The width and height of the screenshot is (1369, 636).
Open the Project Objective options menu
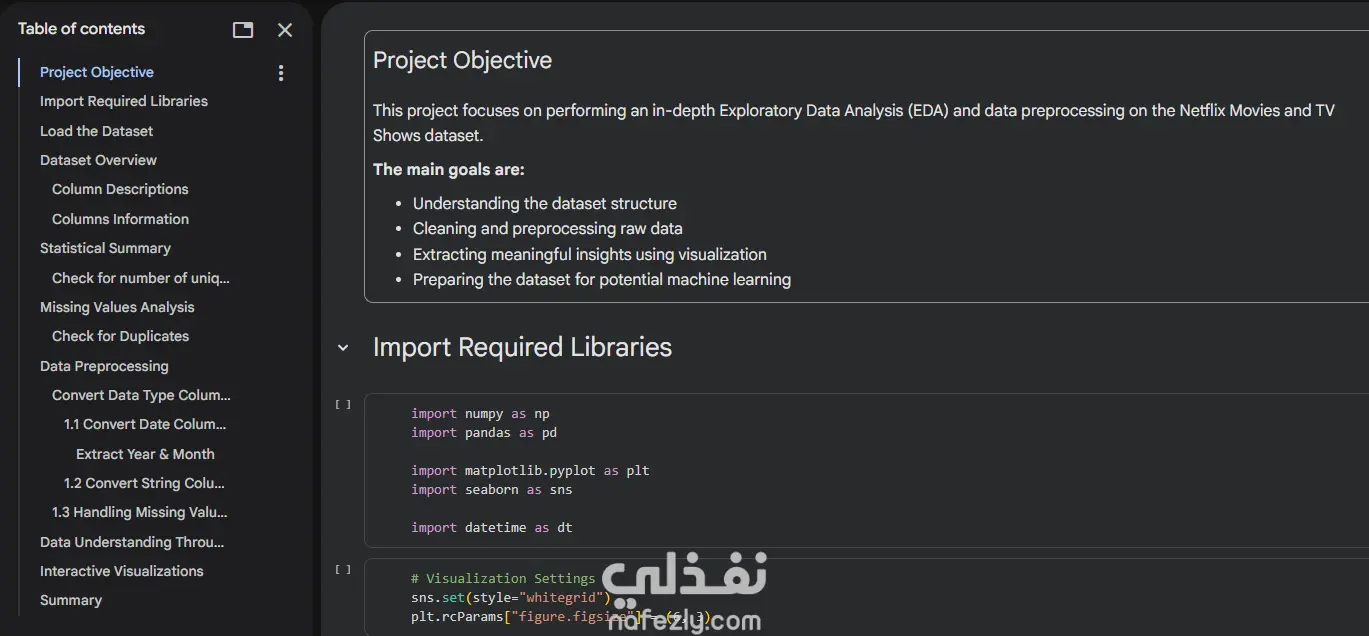[x=281, y=73]
